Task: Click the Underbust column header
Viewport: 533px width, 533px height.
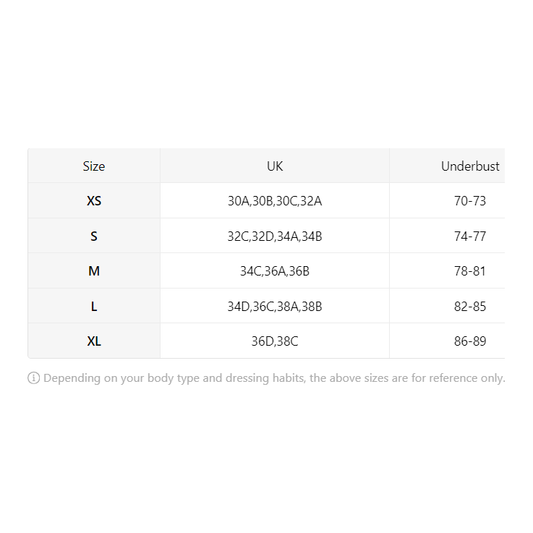Action: [x=470, y=166]
